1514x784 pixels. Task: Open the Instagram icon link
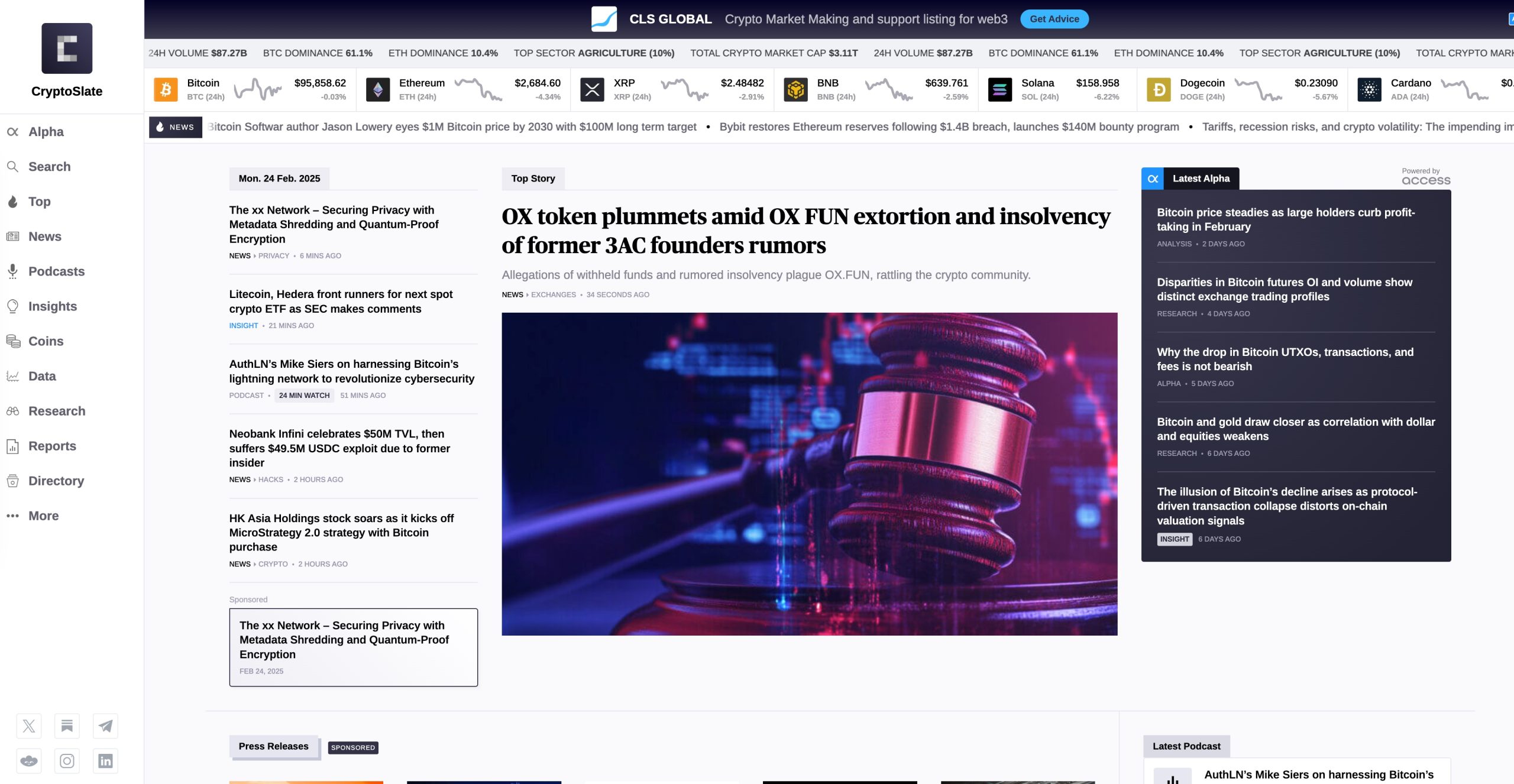point(67,761)
